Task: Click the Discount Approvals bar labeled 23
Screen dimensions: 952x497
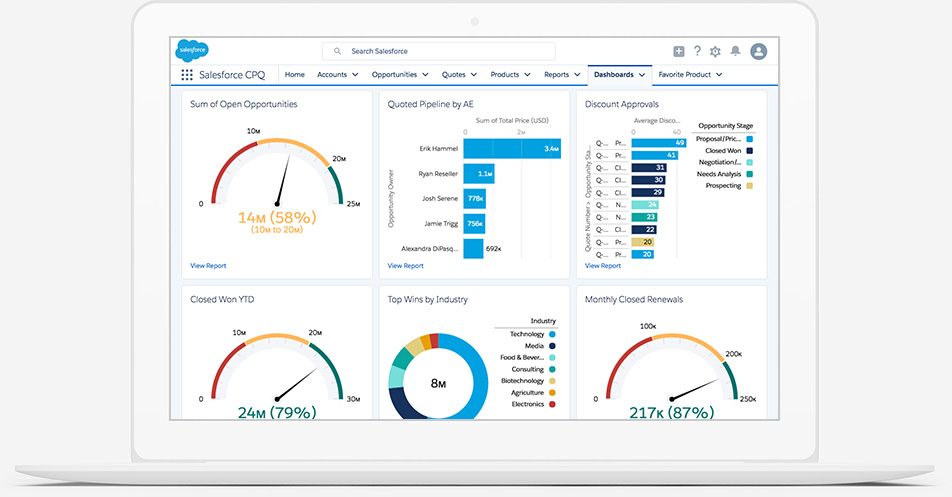Action: coord(644,217)
